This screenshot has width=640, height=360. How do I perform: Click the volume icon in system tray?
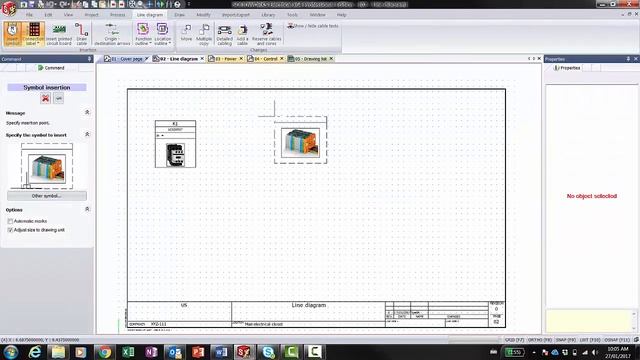[595, 352]
